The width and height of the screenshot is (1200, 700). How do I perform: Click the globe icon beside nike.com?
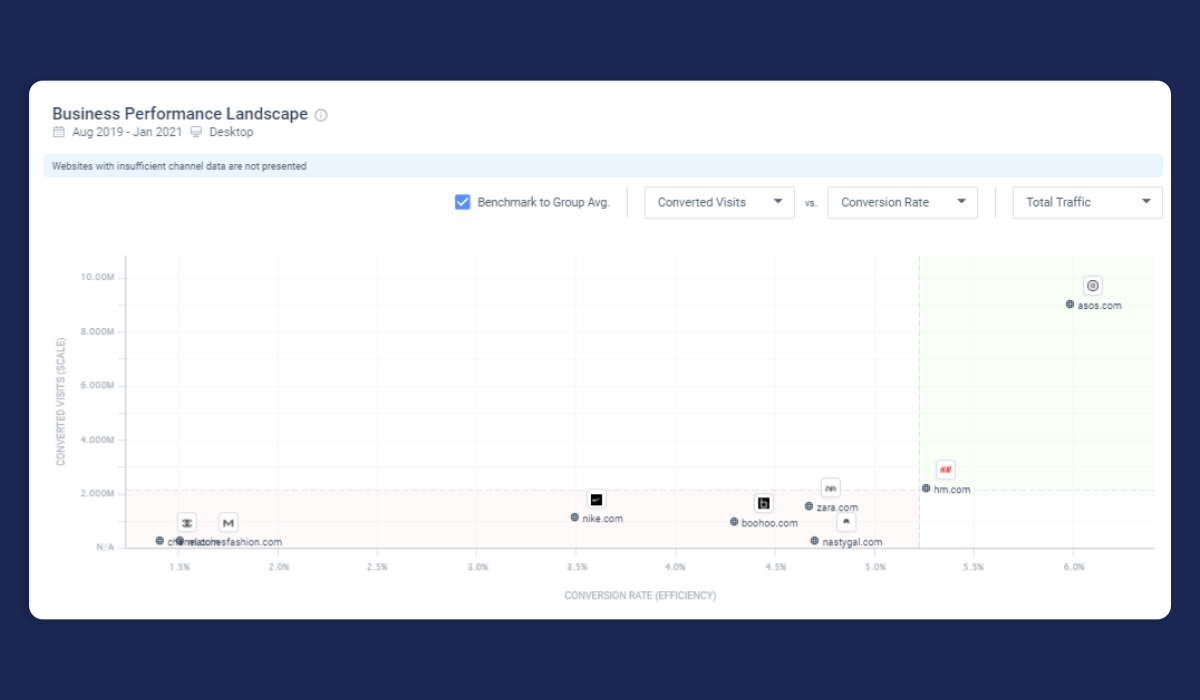[574, 518]
